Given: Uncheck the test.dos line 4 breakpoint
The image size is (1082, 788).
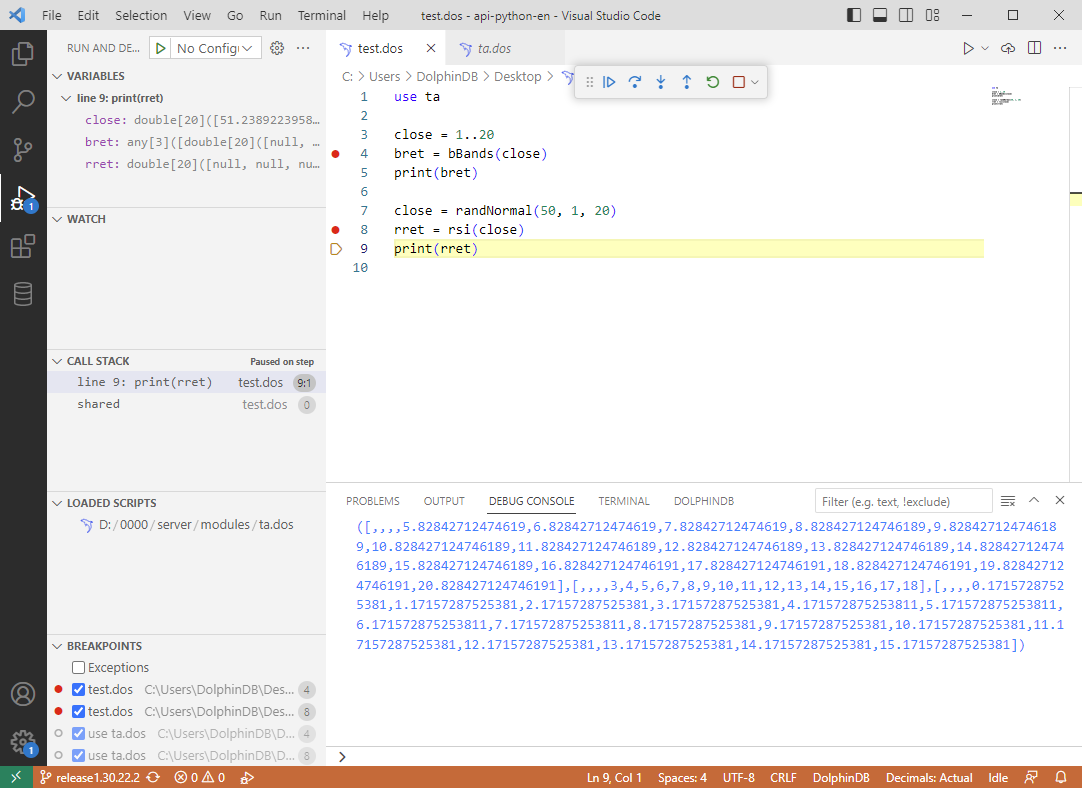Looking at the screenshot, I should tap(79, 690).
